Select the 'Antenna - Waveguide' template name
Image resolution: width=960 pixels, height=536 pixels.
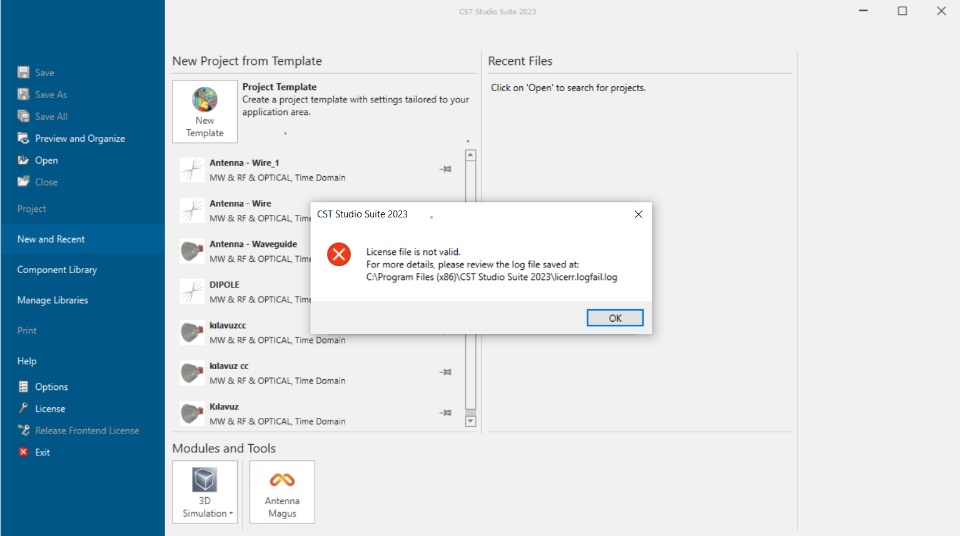point(253,244)
